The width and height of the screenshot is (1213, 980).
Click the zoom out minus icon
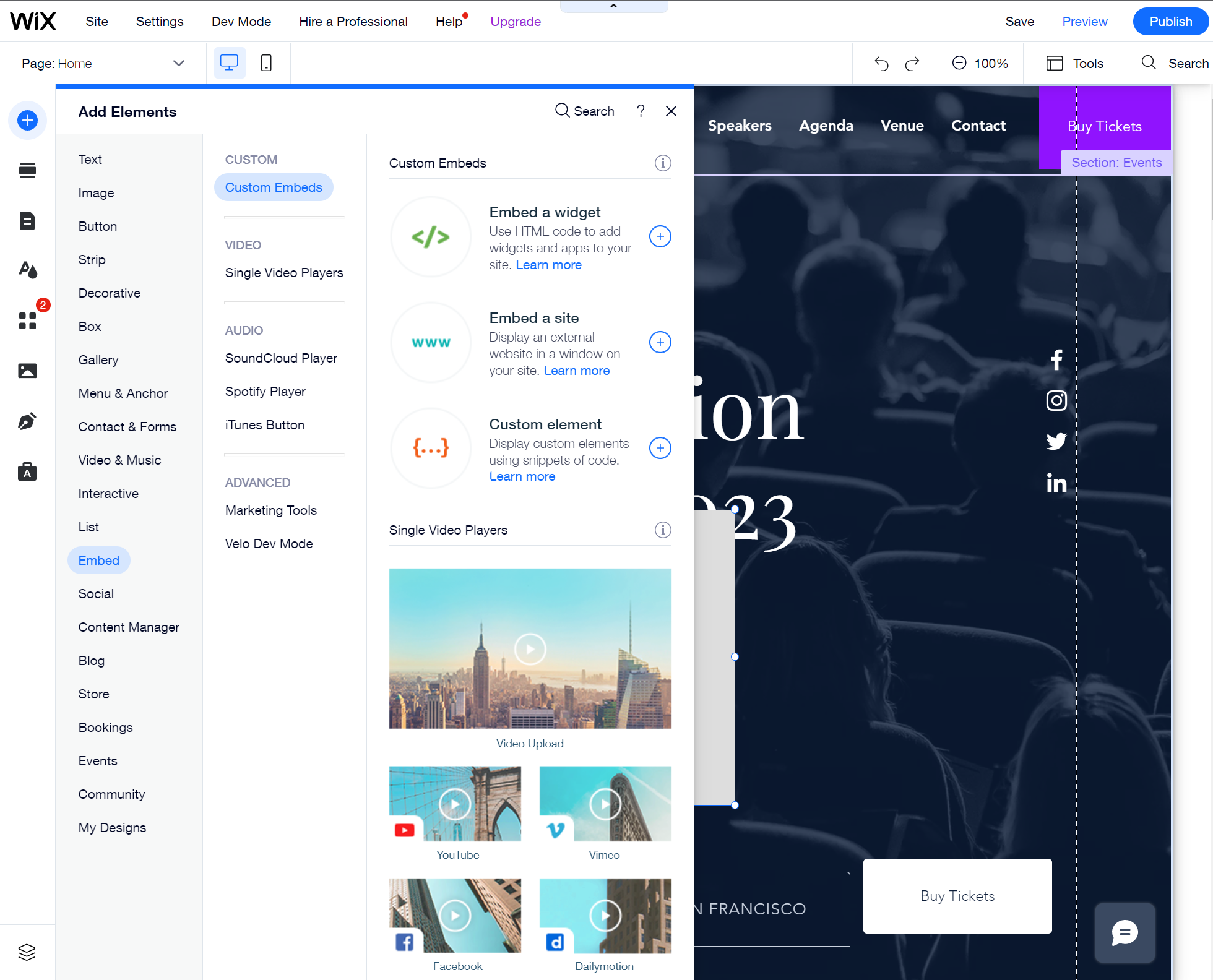(x=959, y=63)
